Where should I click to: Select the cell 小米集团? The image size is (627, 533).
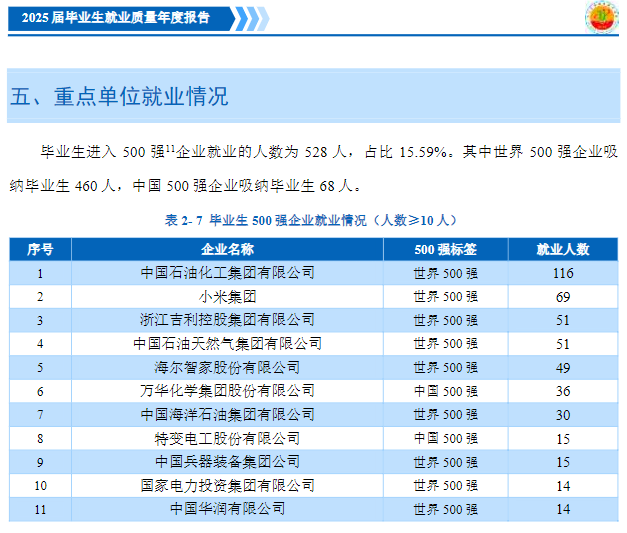tap(227, 297)
